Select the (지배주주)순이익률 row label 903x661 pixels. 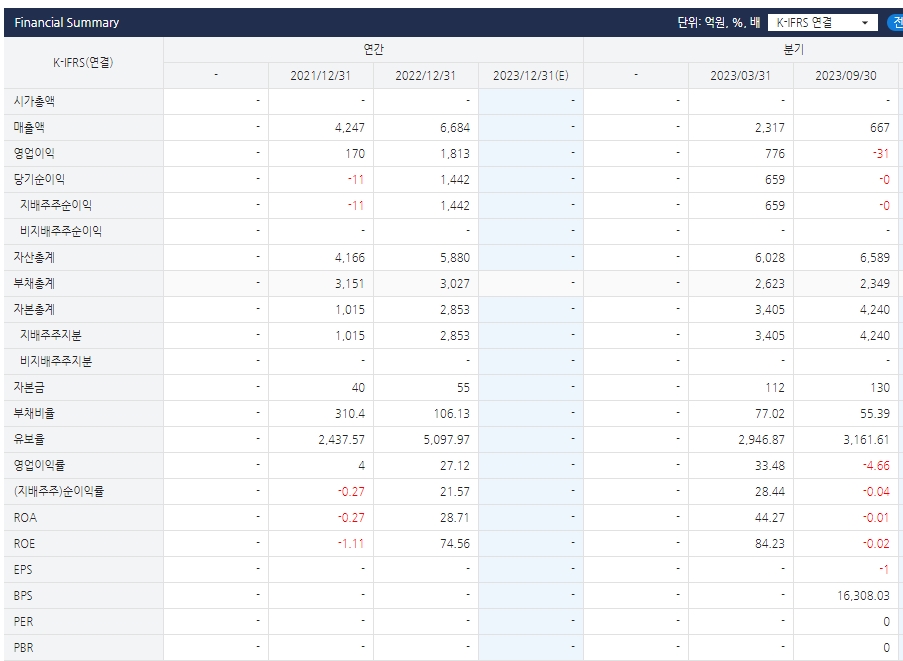coord(59,491)
